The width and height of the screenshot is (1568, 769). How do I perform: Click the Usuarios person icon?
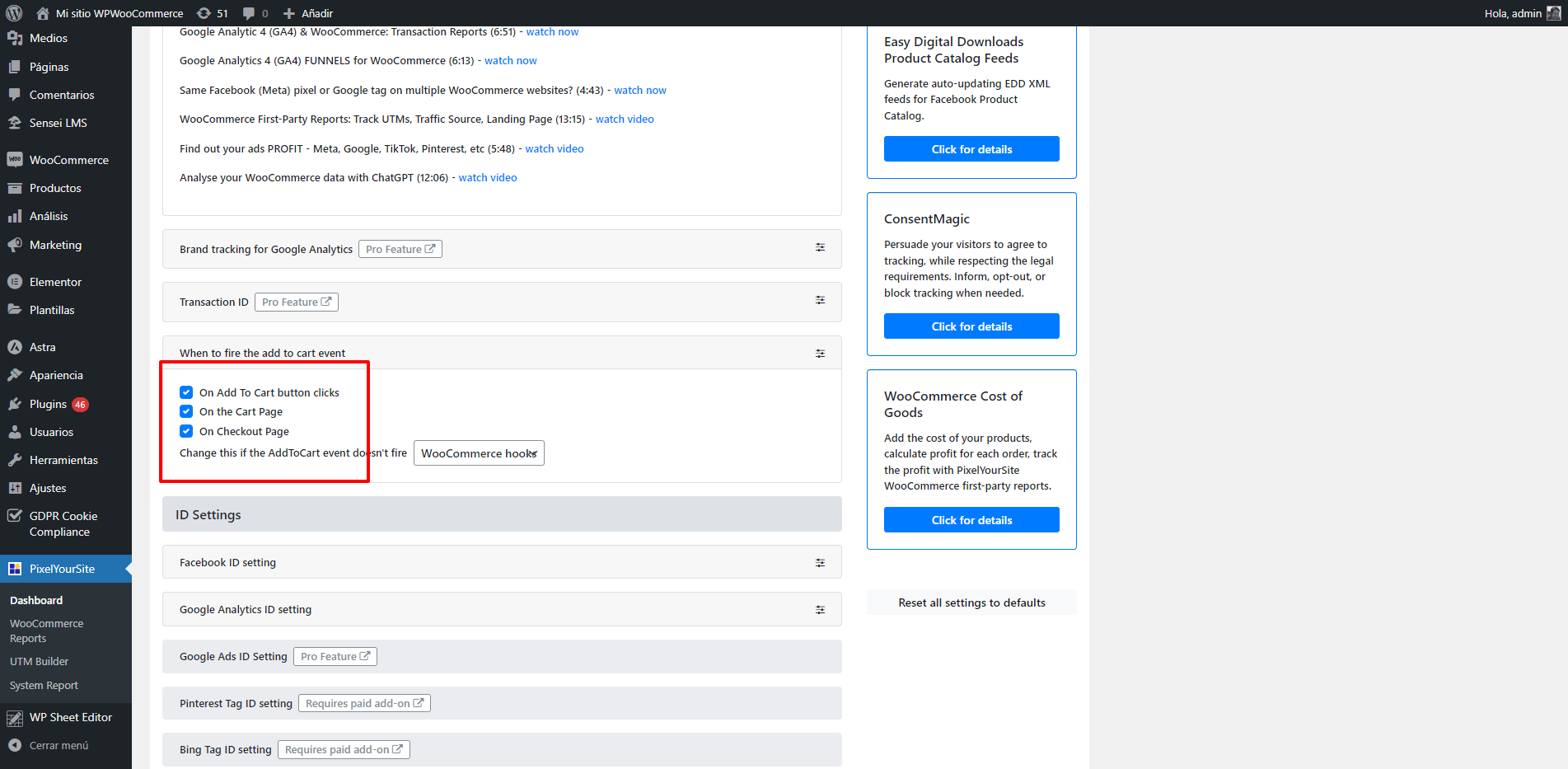[15, 432]
